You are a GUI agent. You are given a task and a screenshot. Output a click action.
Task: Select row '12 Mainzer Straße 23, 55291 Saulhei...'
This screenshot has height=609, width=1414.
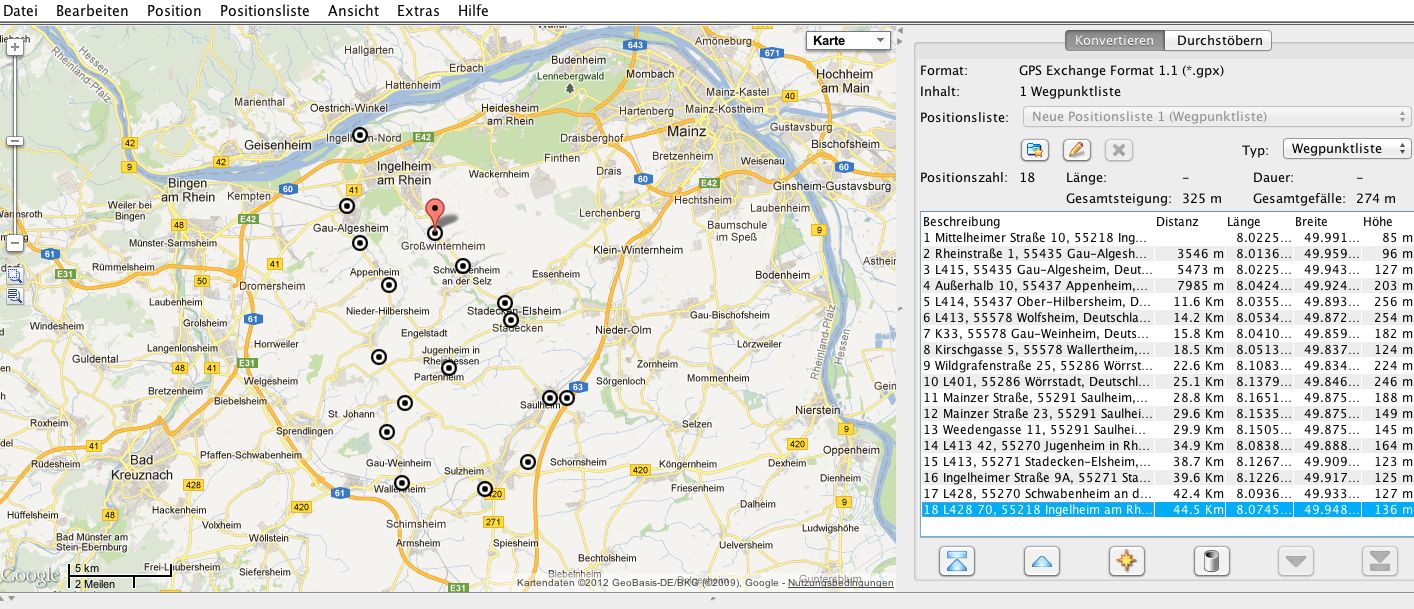(x=1167, y=414)
